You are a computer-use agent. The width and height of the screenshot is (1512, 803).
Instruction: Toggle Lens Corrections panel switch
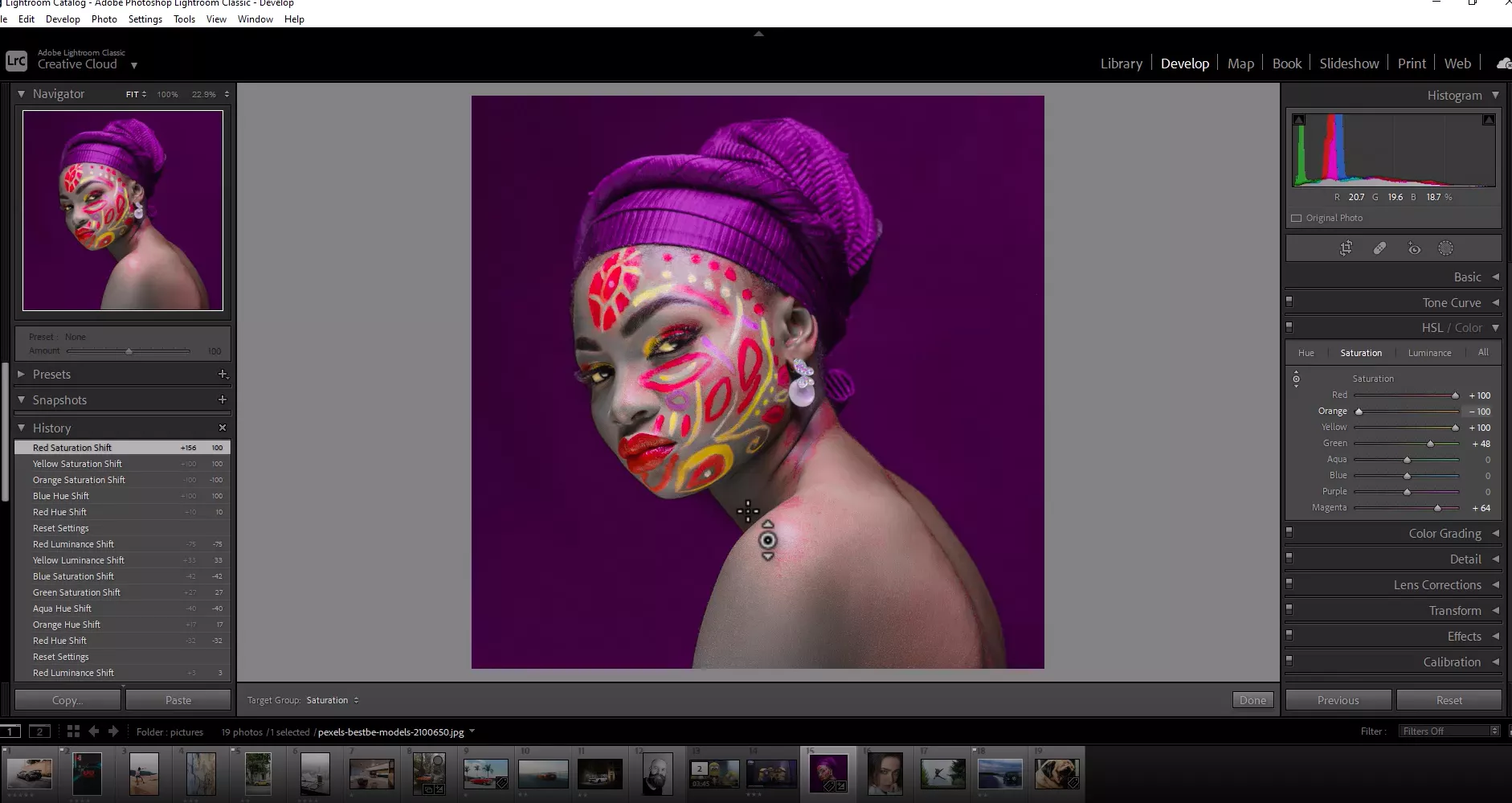(1289, 584)
